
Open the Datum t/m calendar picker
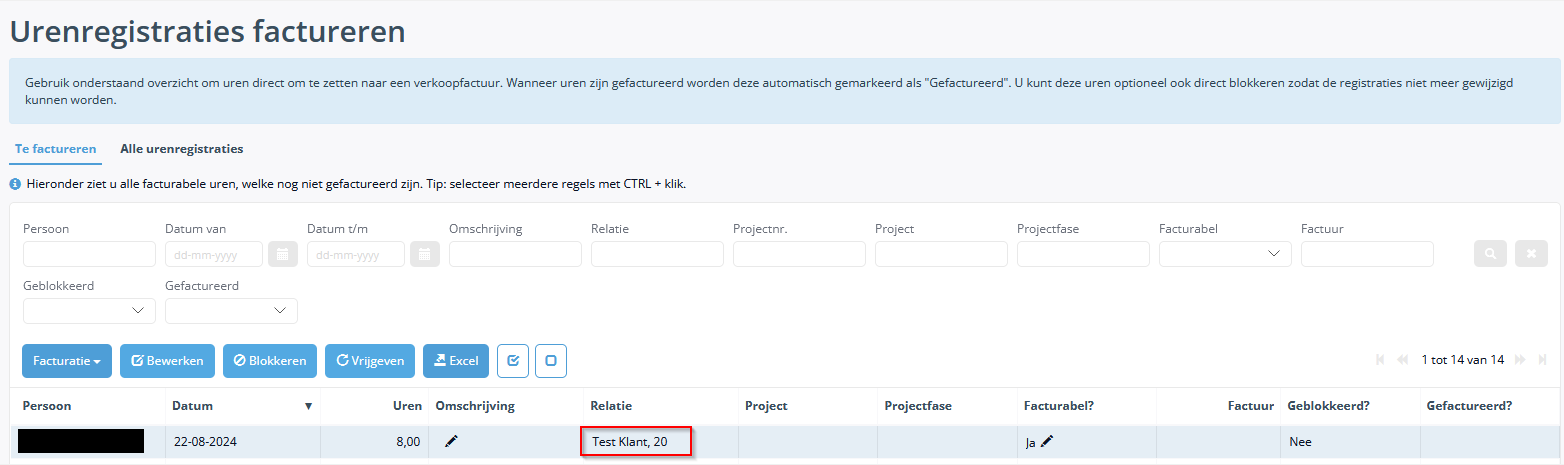coord(425,254)
